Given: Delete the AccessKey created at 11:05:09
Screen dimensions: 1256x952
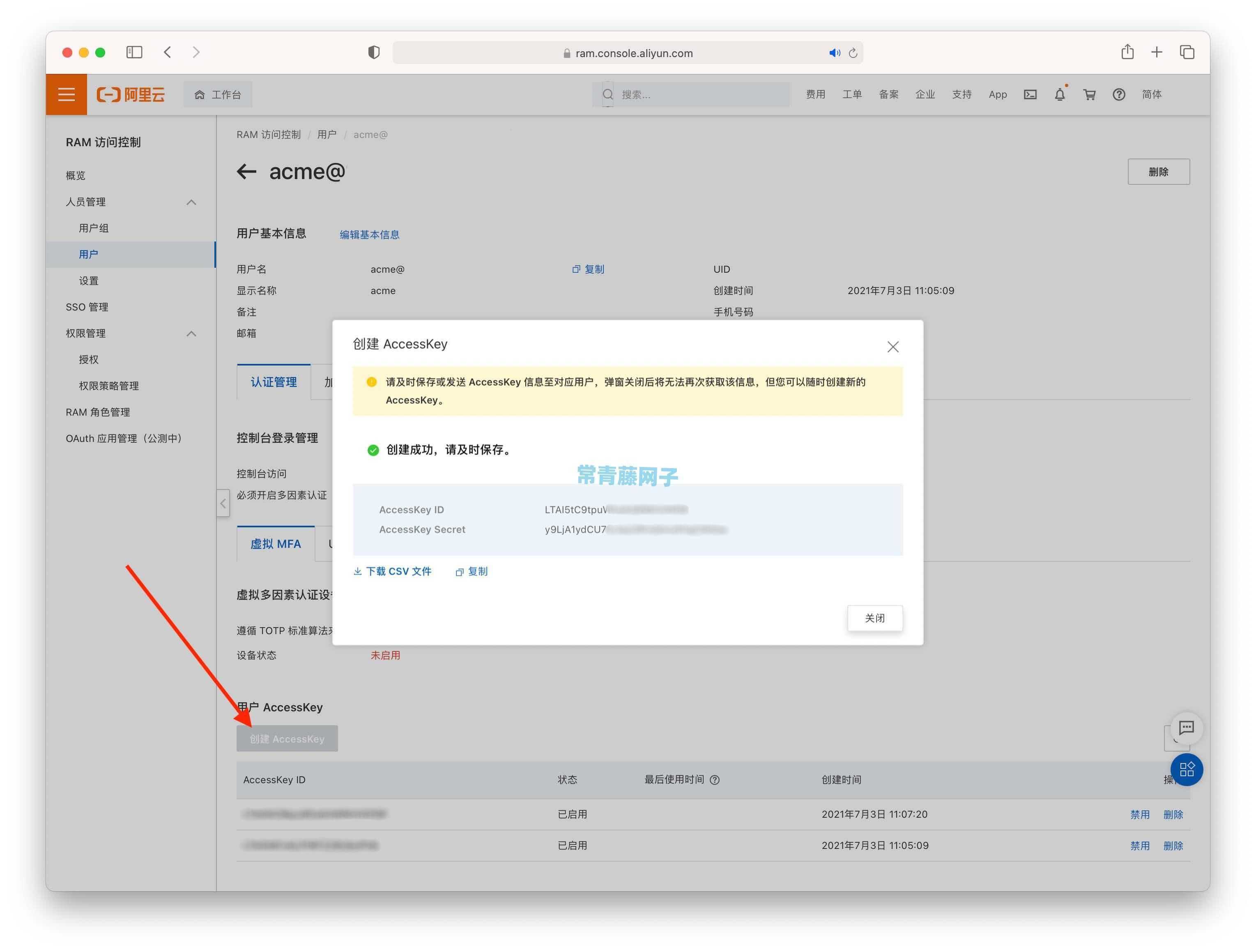Looking at the screenshot, I should (1173, 846).
